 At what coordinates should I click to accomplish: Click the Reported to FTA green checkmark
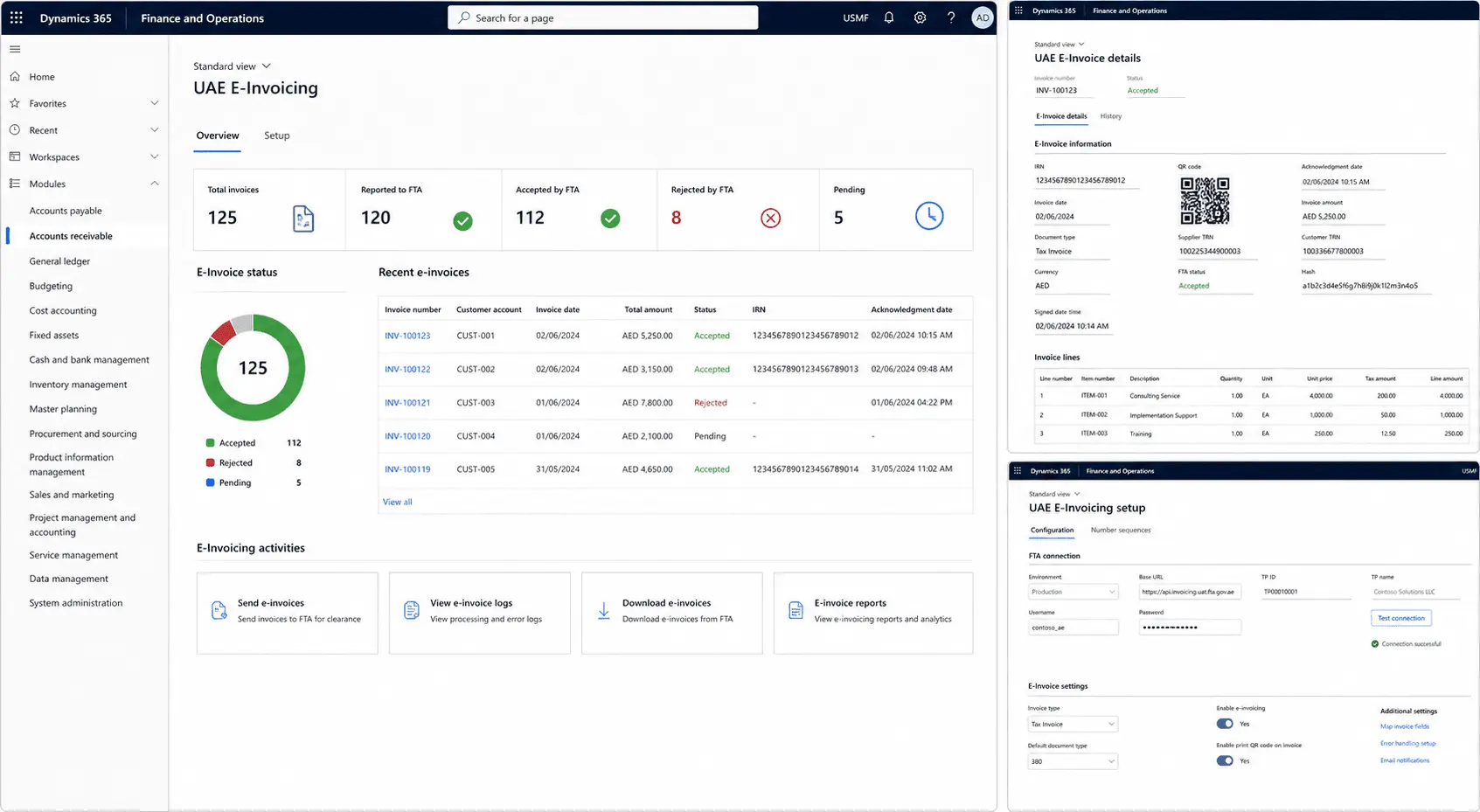tap(463, 221)
